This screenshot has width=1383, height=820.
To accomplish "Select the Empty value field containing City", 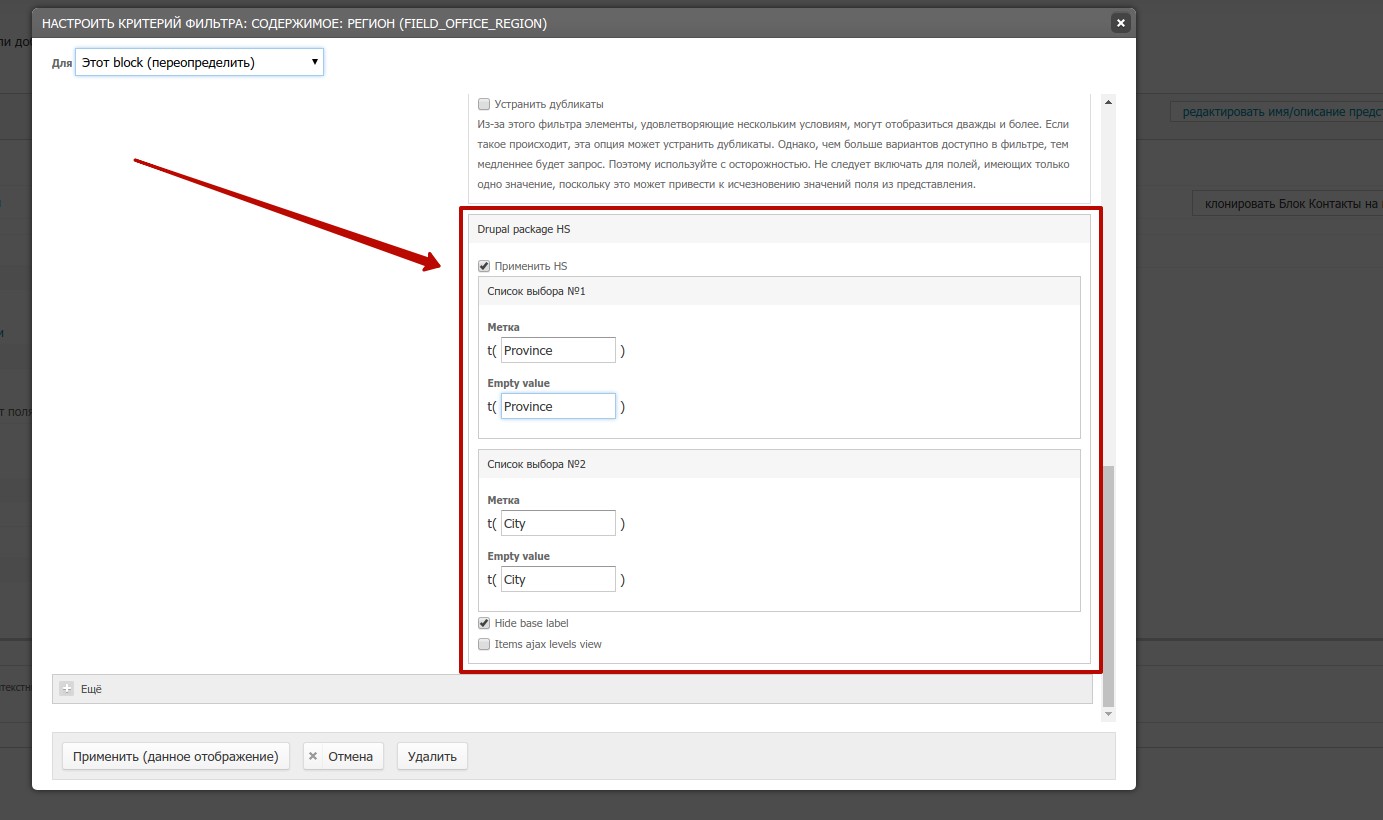I will (558, 580).
